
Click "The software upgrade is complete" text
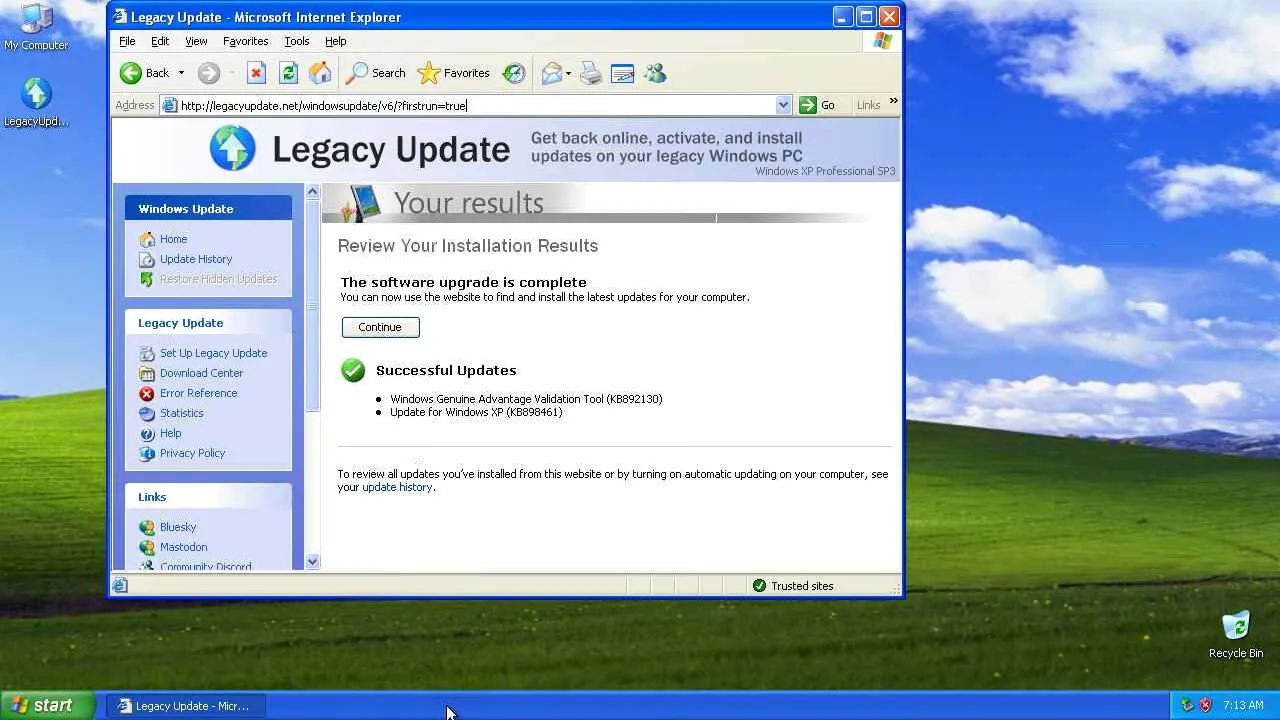(x=463, y=282)
